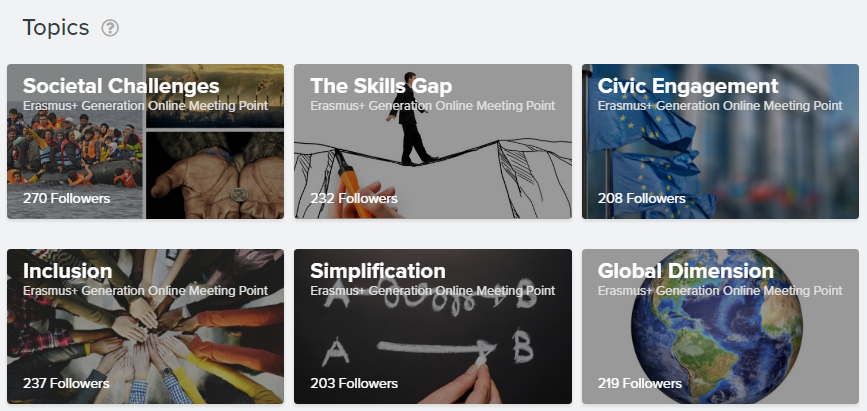
Task: Select the 270 Followers count on Societal Challenges
Action: (66, 198)
